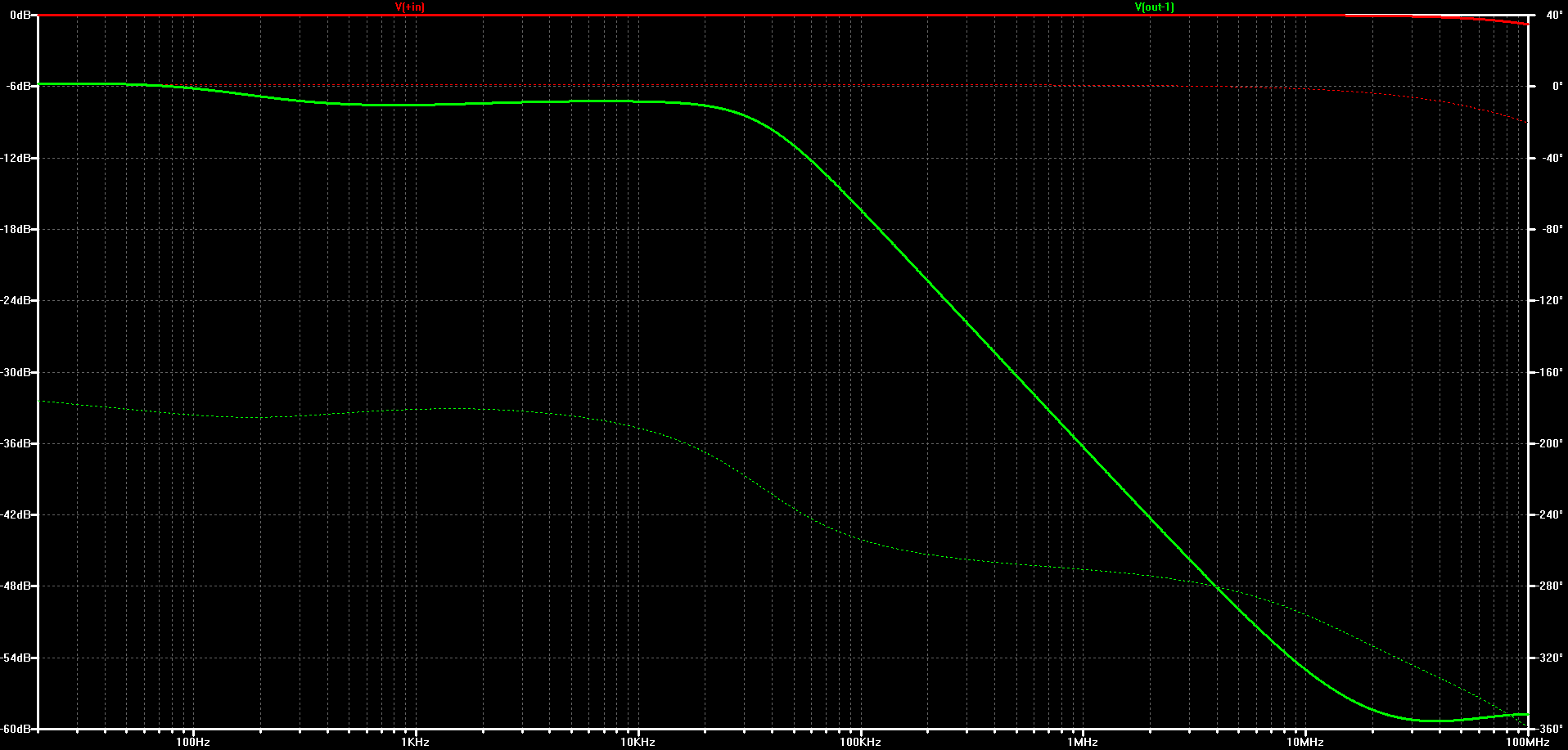Click the -80° phase axis label
The image size is (1568, 750).
click(1551, 229)
